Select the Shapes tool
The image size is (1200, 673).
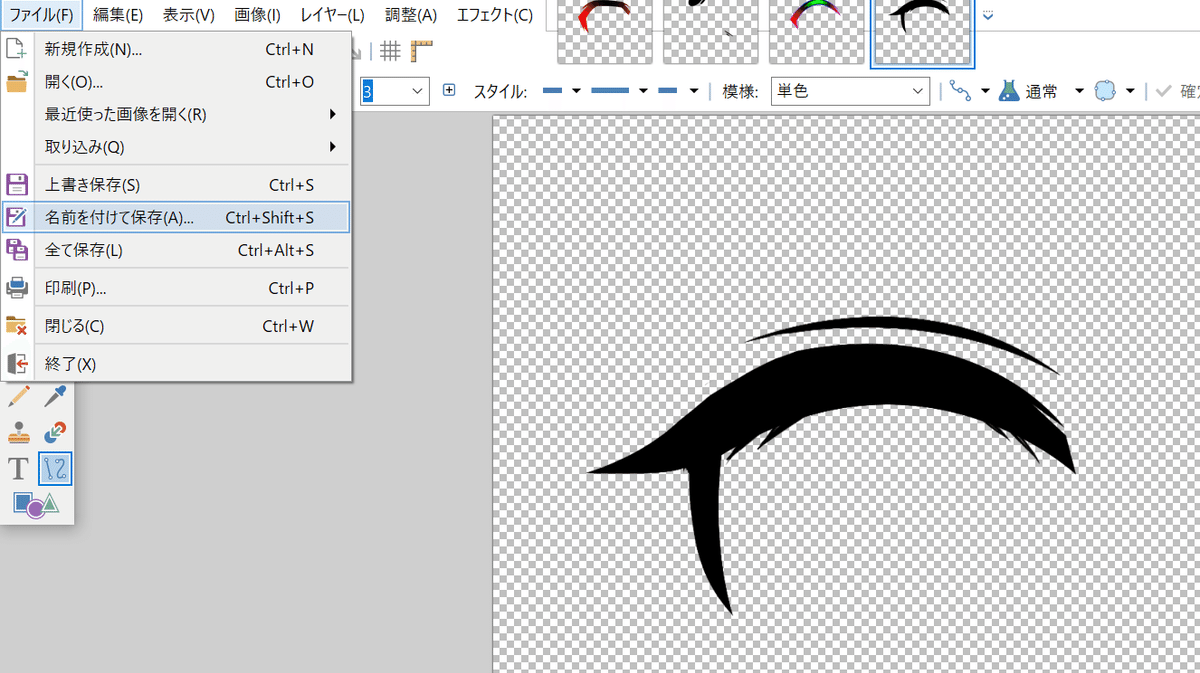coord(36,504)
